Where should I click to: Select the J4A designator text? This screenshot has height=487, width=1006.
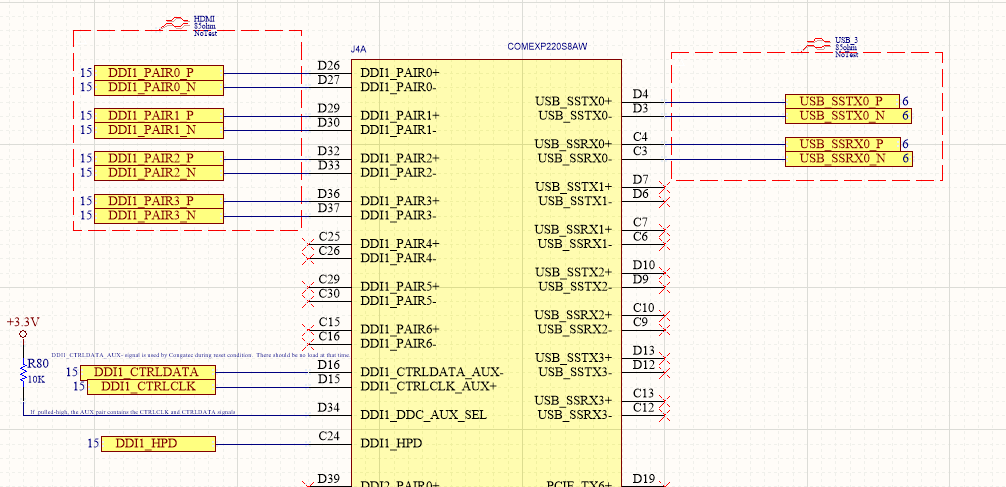coord(358,49)
